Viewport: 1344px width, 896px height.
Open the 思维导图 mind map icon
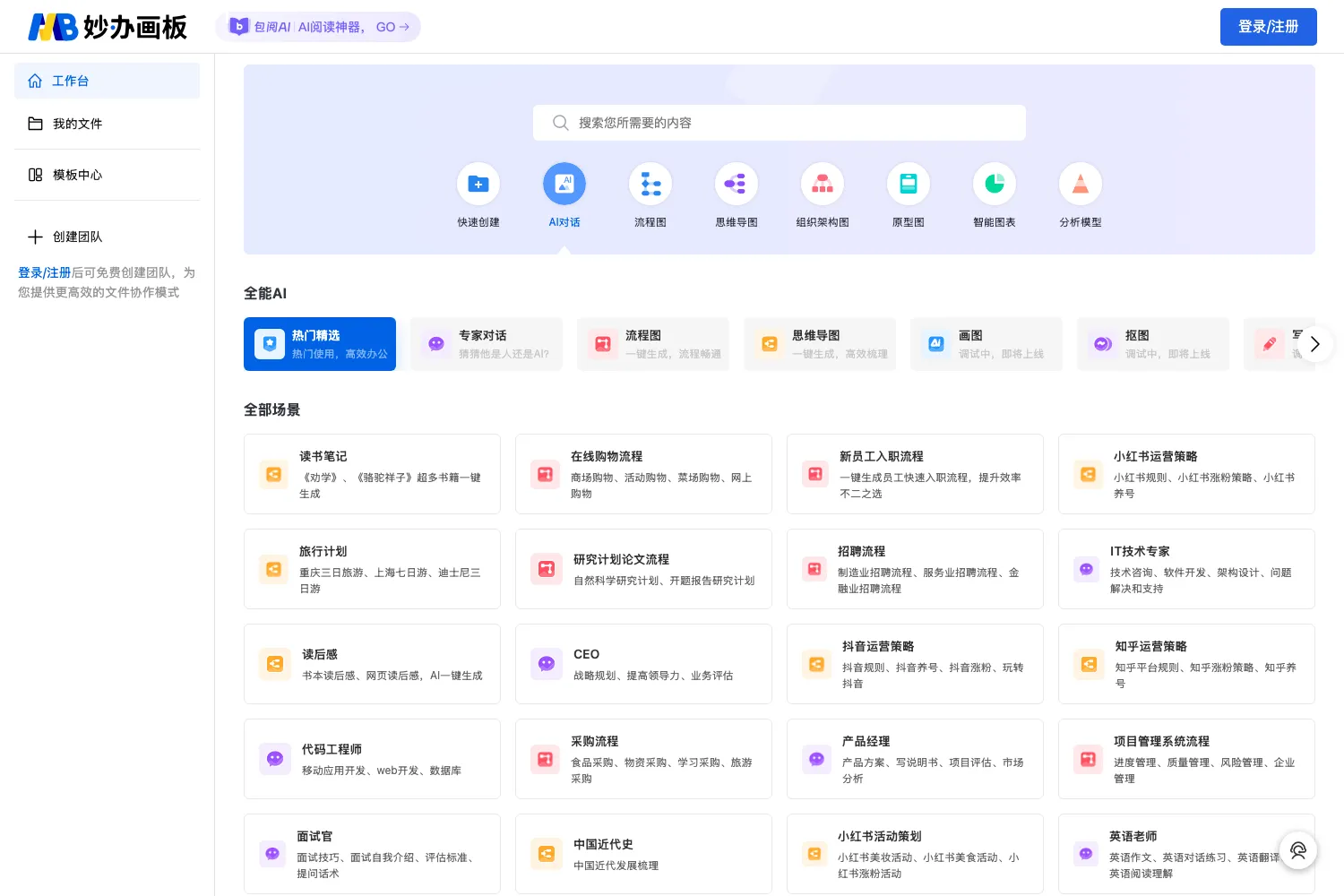tap(737, 185)
